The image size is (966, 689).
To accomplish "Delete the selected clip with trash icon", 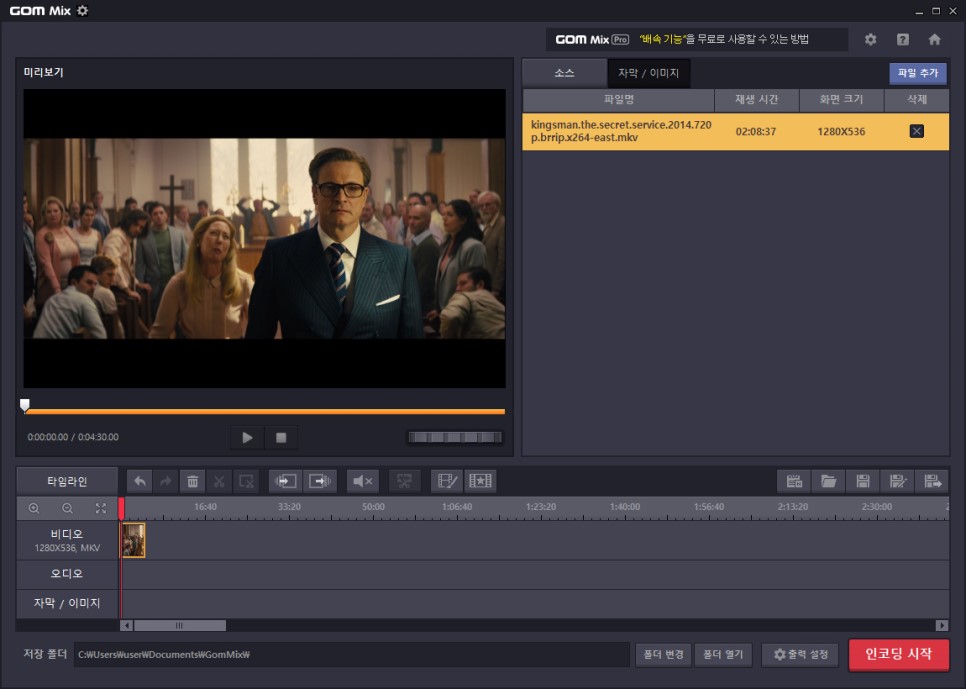I will [x=192, y=481].
